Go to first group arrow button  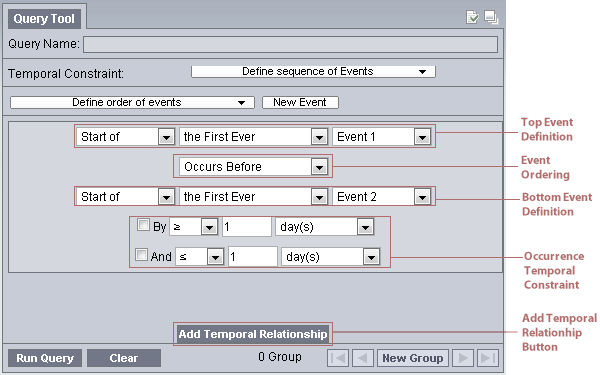coord(338,358)
